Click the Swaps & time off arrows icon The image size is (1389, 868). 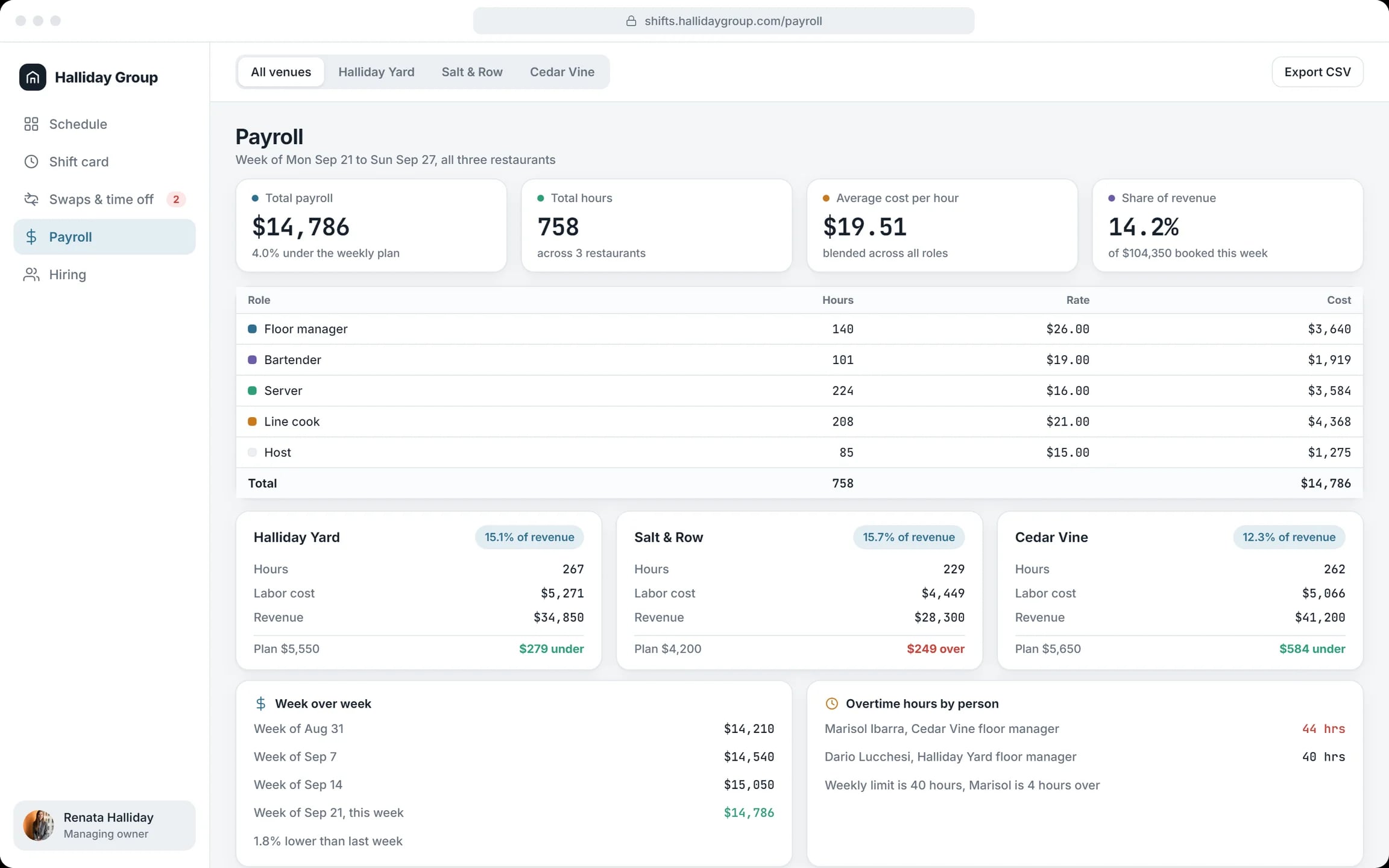coord(31,199)
